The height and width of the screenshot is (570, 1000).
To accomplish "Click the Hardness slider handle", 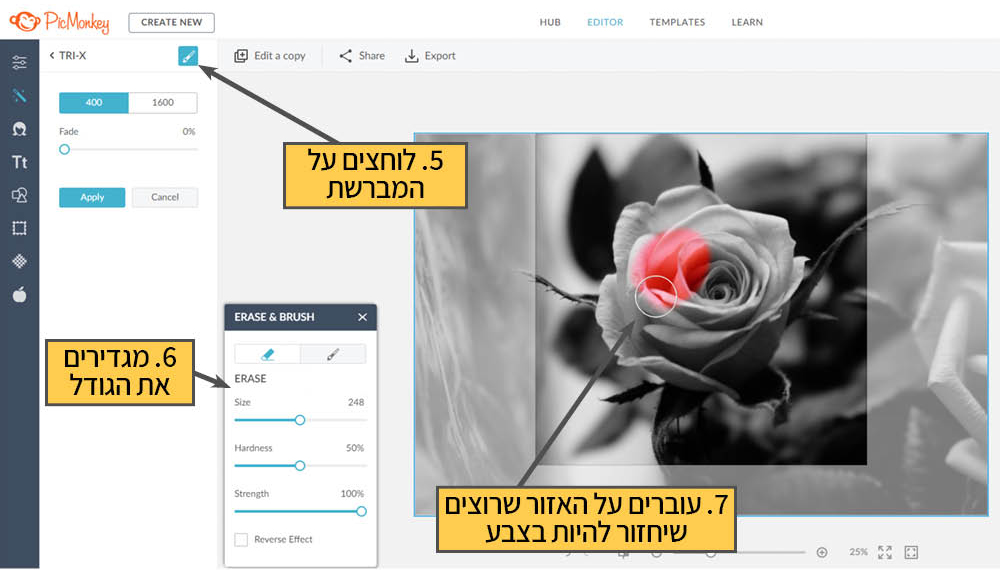I will pyautogui.click(x=300, y=465).
